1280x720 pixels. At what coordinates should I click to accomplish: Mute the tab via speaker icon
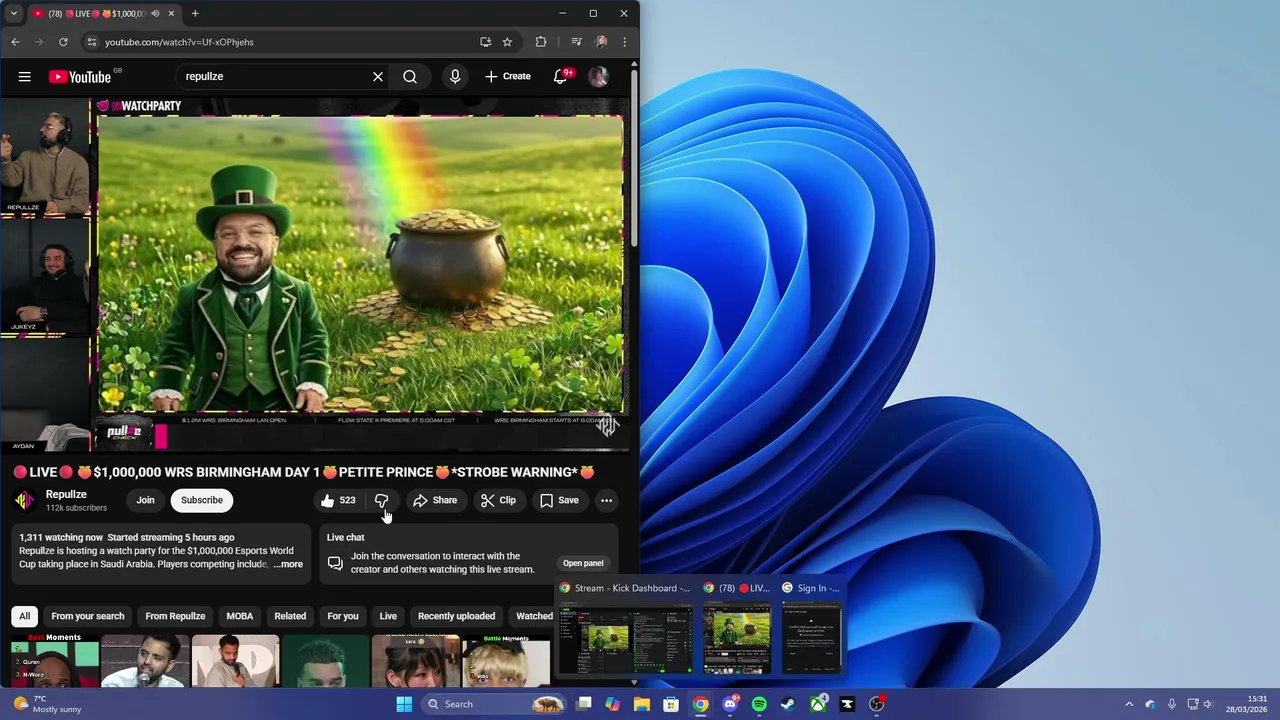(x=155, y=13)
